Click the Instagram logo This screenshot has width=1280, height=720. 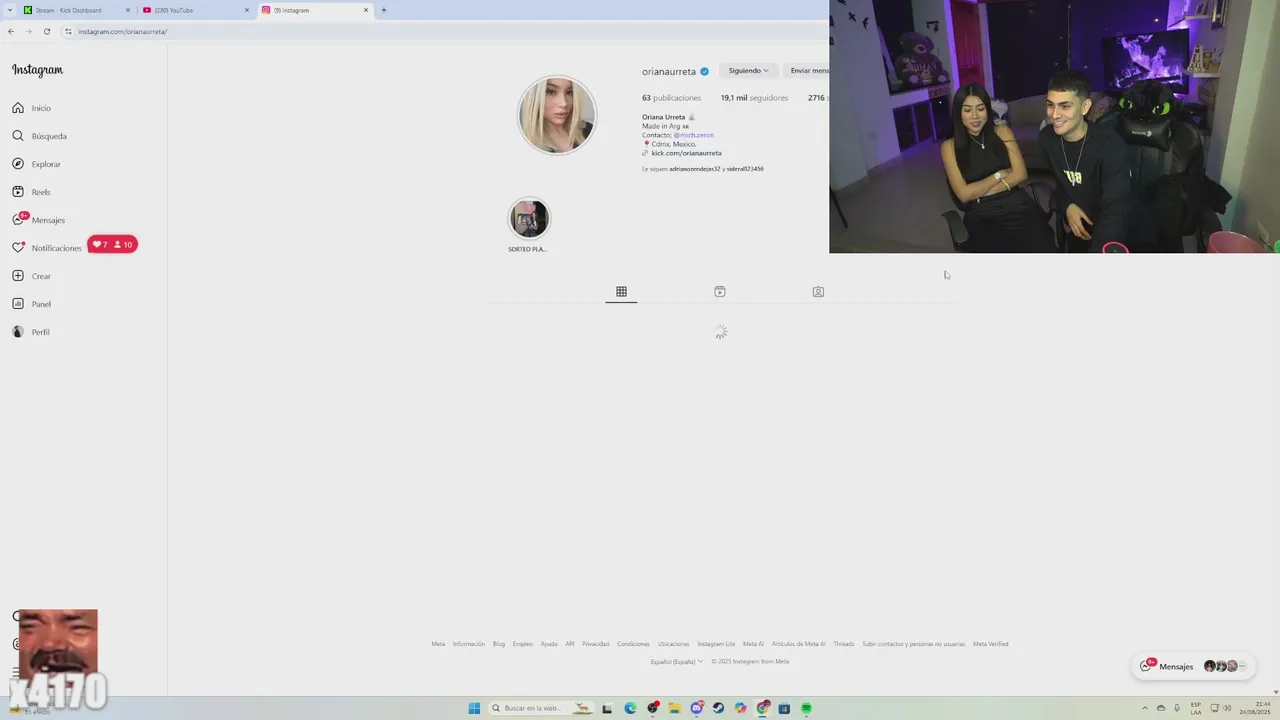37,70
